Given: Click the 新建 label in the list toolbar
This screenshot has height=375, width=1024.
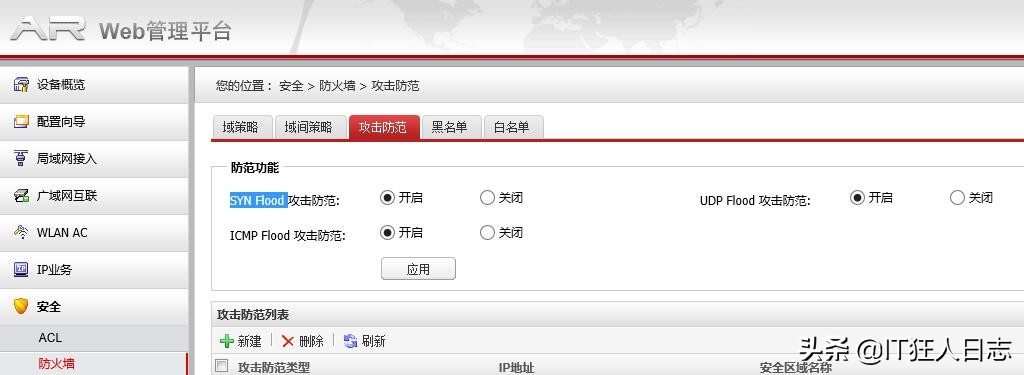Looking at the screenshot, I should pyautogui.click(x=249, y=341).
